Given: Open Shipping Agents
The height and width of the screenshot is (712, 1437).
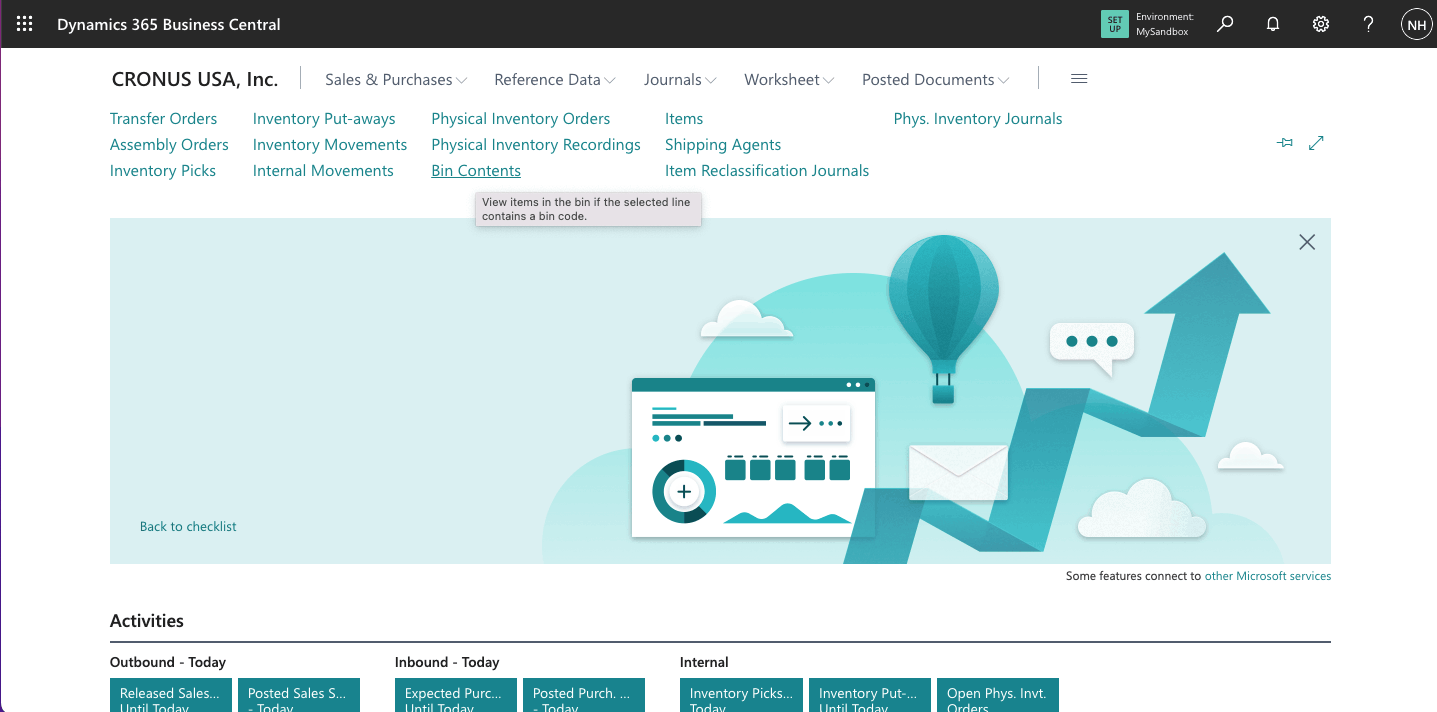Looking at the screenshot, I should click(723, 145).
